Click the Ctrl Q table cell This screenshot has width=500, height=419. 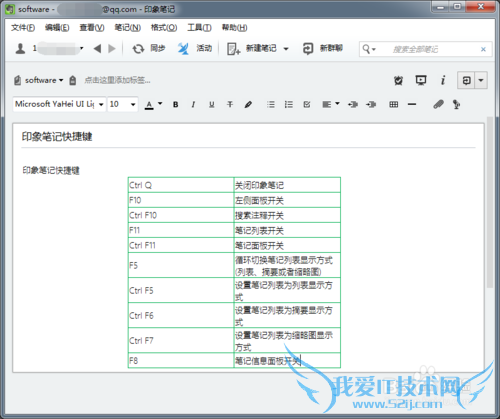pyautogui.click(x=181, y=185)
